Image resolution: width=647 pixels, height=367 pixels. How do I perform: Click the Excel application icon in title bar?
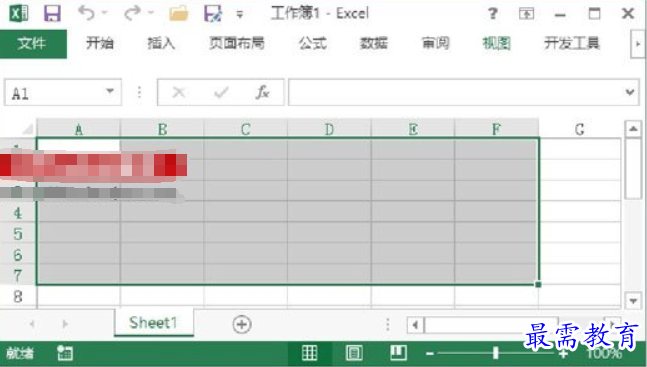19,14
